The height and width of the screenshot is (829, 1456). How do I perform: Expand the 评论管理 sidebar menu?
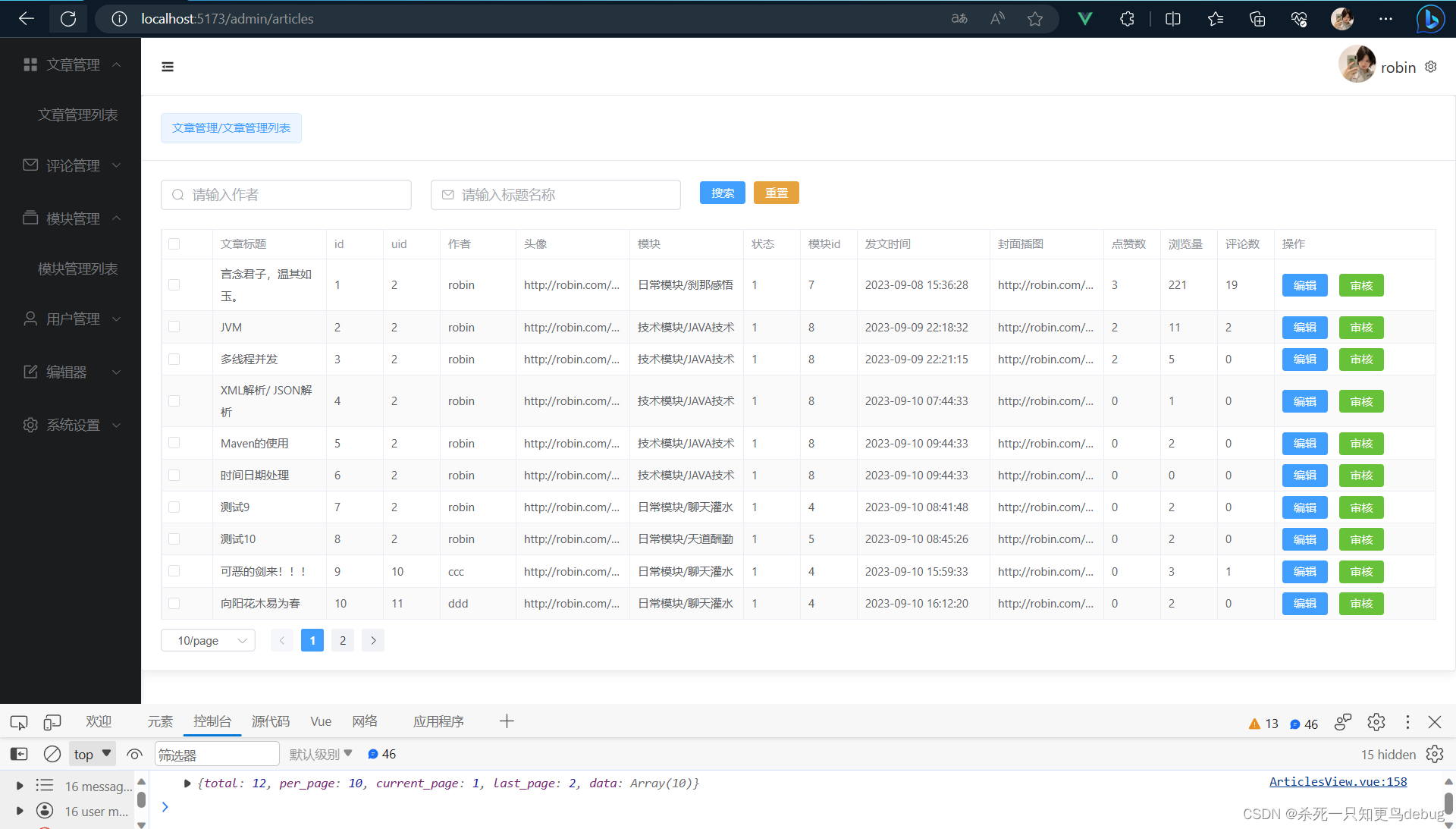[x=72, y=165]
